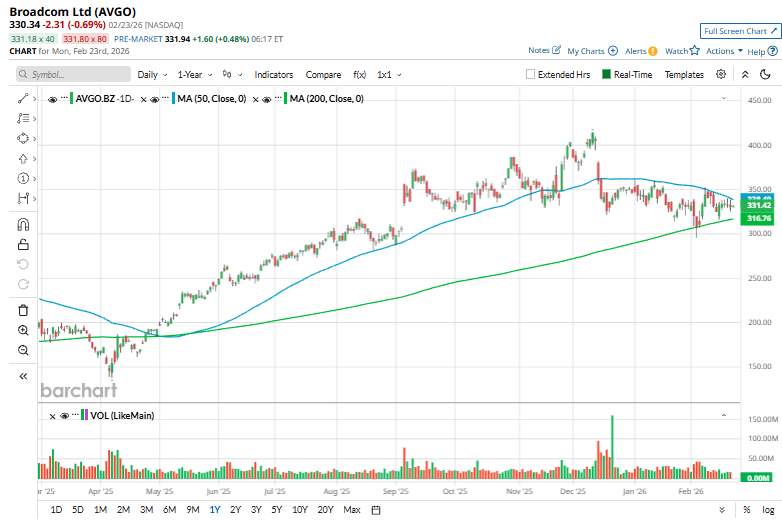Screen dimensions: 782x520
Task: Toggle visibility of VOL indicator
Action: coord(64,416)
